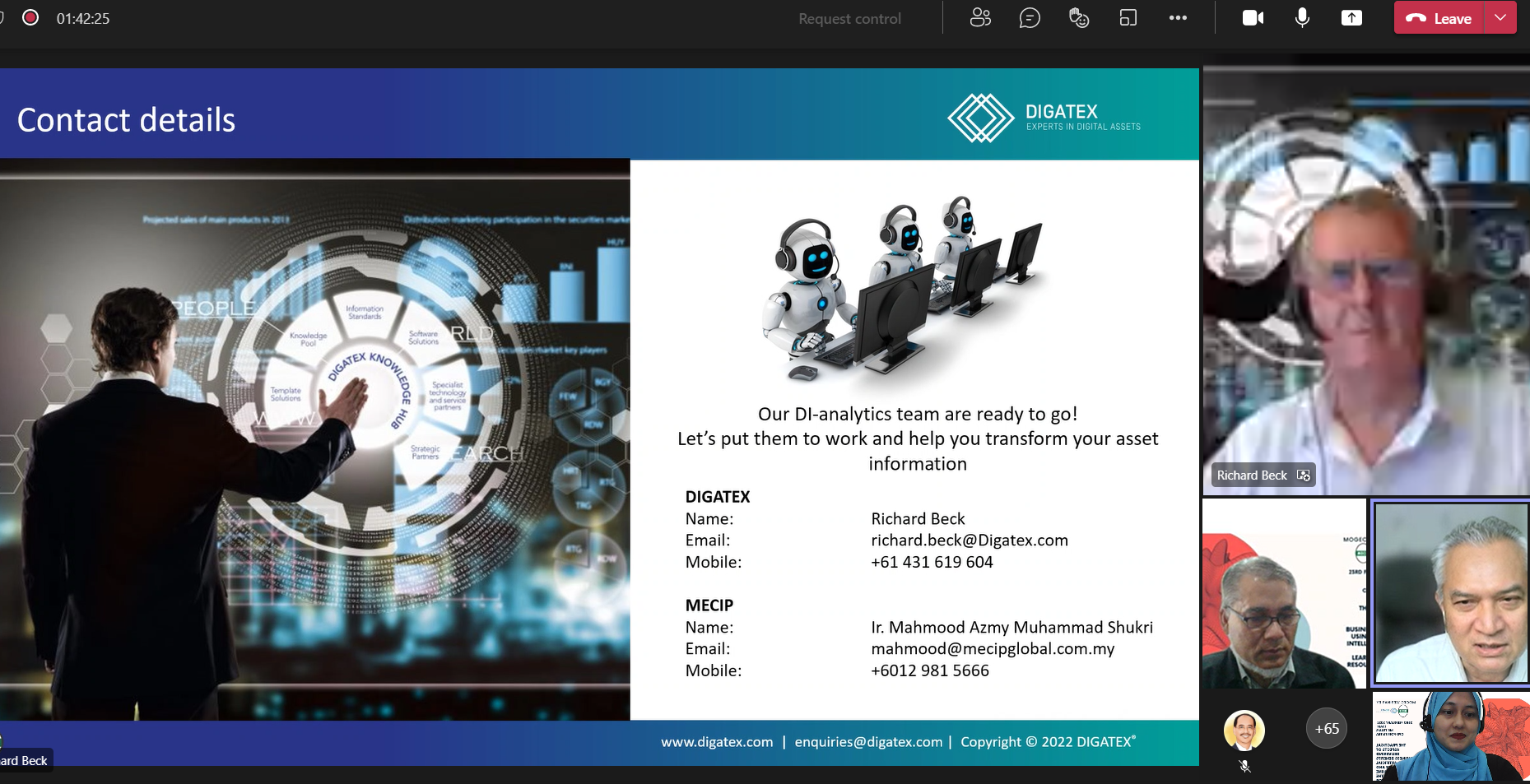Click the enquiries@digatex.com footer link
The image size is (1530, 784).
click(x=868, y=742)
